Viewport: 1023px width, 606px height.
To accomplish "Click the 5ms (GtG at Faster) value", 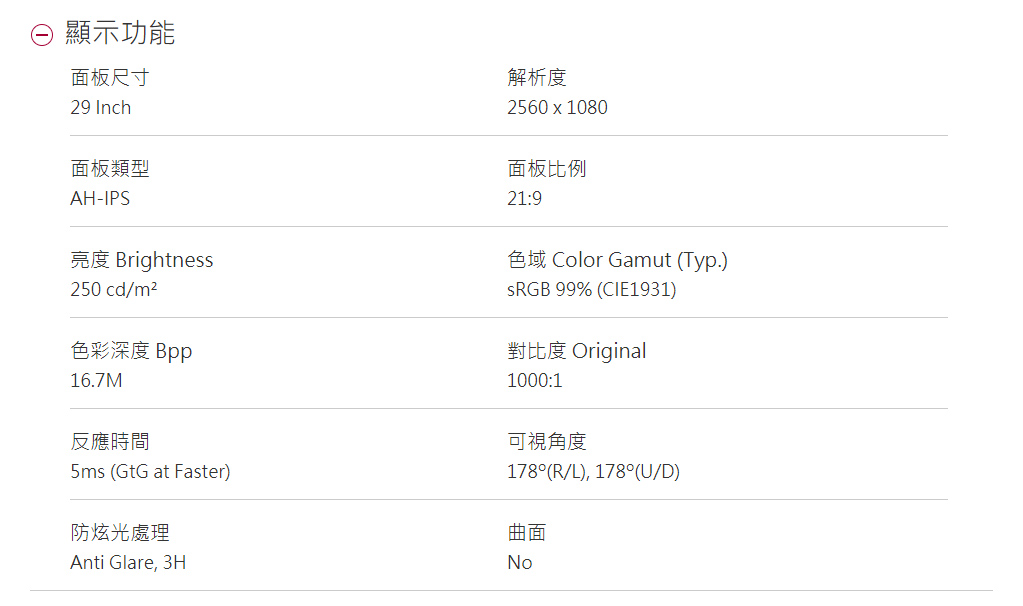I will coord(150,471).
